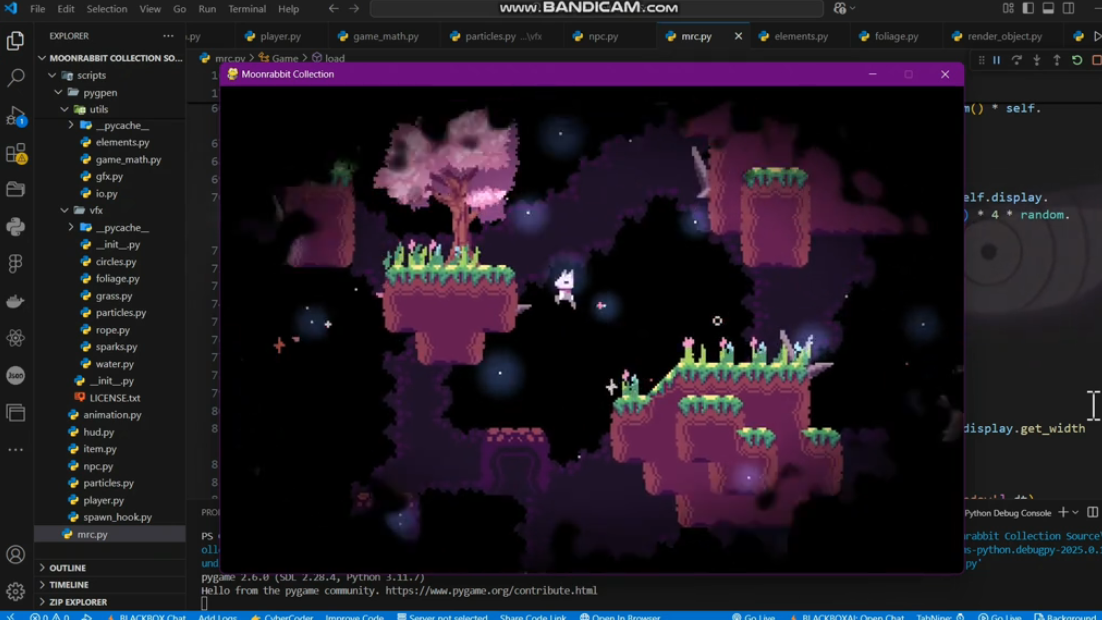Open the Manage gear icon
Viewport: 1102px width, 620px height.
(16, 591)
